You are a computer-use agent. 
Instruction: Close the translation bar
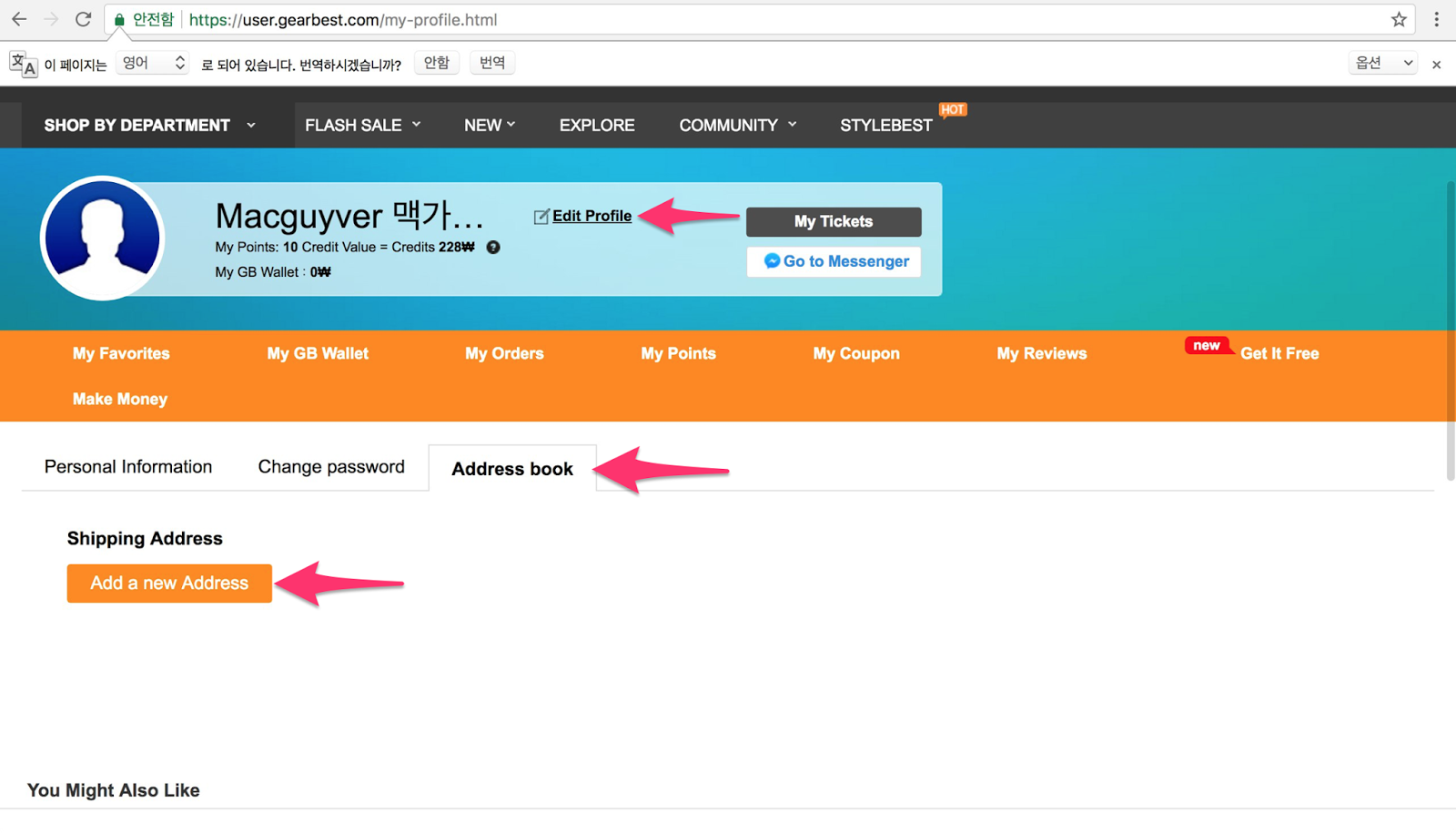[x=1436, y=65]
